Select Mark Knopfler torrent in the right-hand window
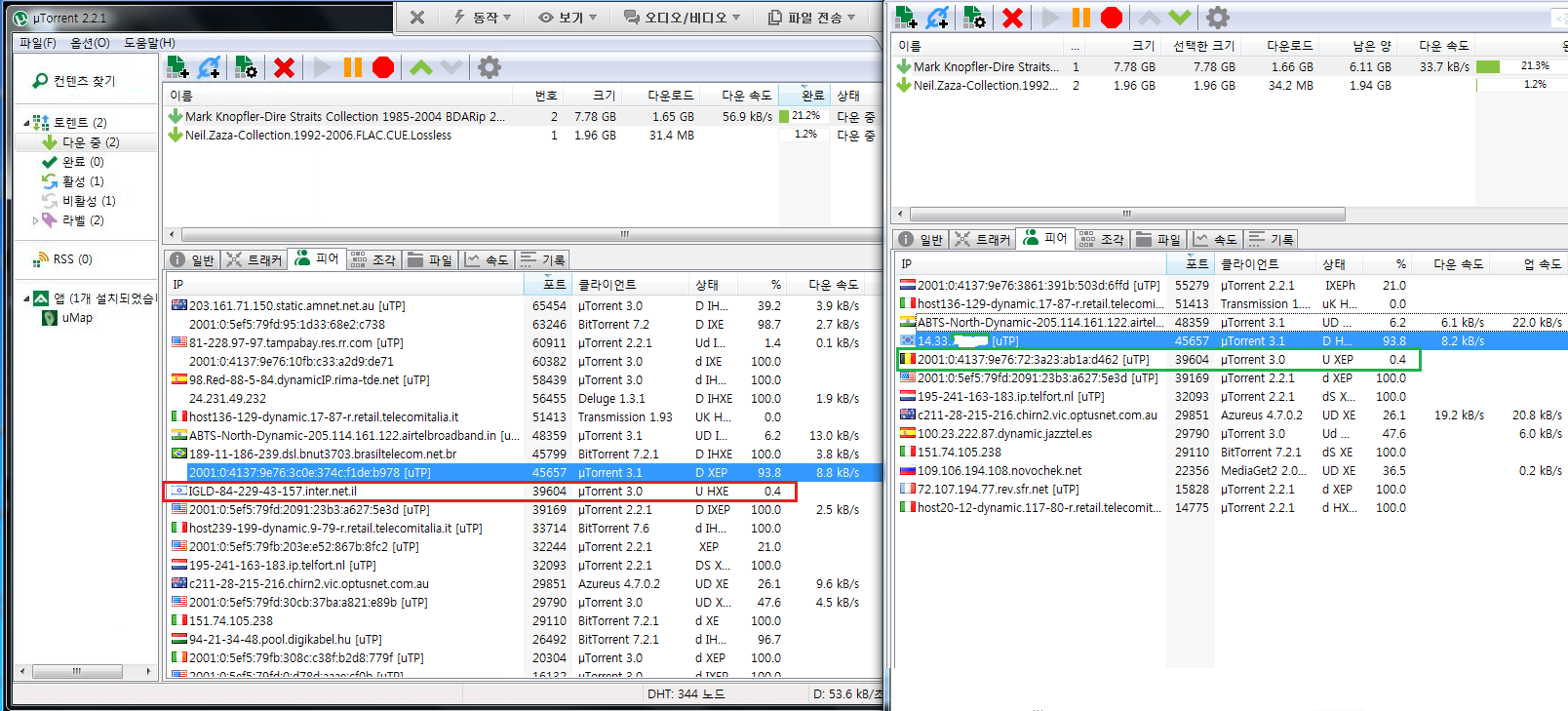This screenshot has height=711, width=1568. [1231, 66]
